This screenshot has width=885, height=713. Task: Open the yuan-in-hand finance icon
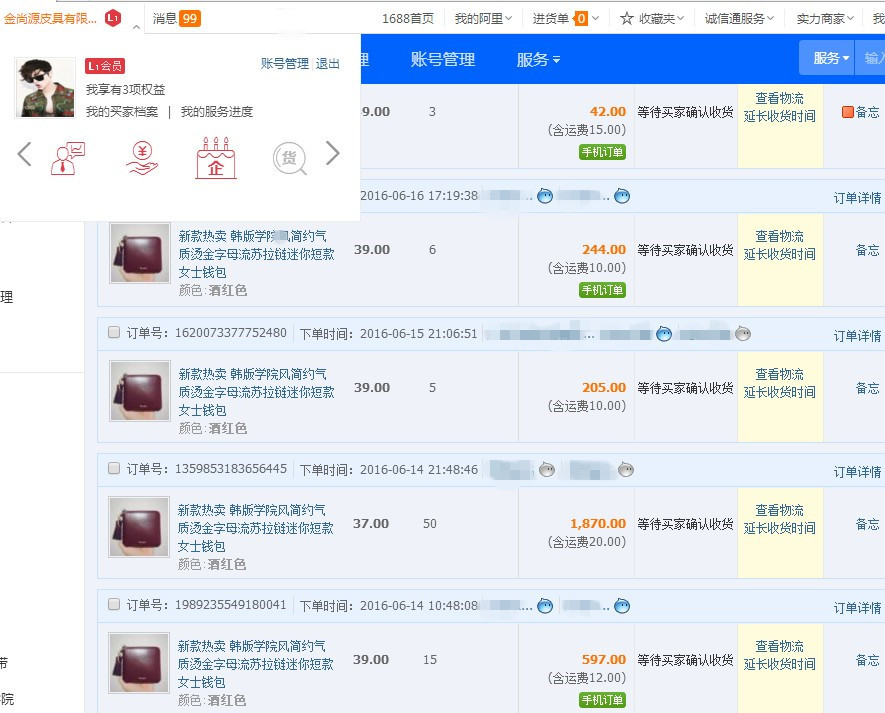pos(142,158)
